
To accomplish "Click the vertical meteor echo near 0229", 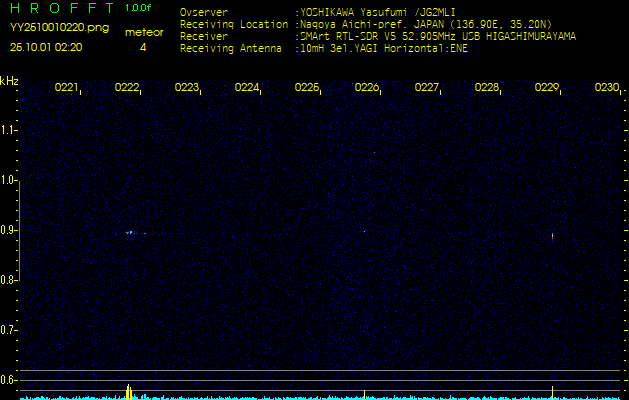I will 552,237.
